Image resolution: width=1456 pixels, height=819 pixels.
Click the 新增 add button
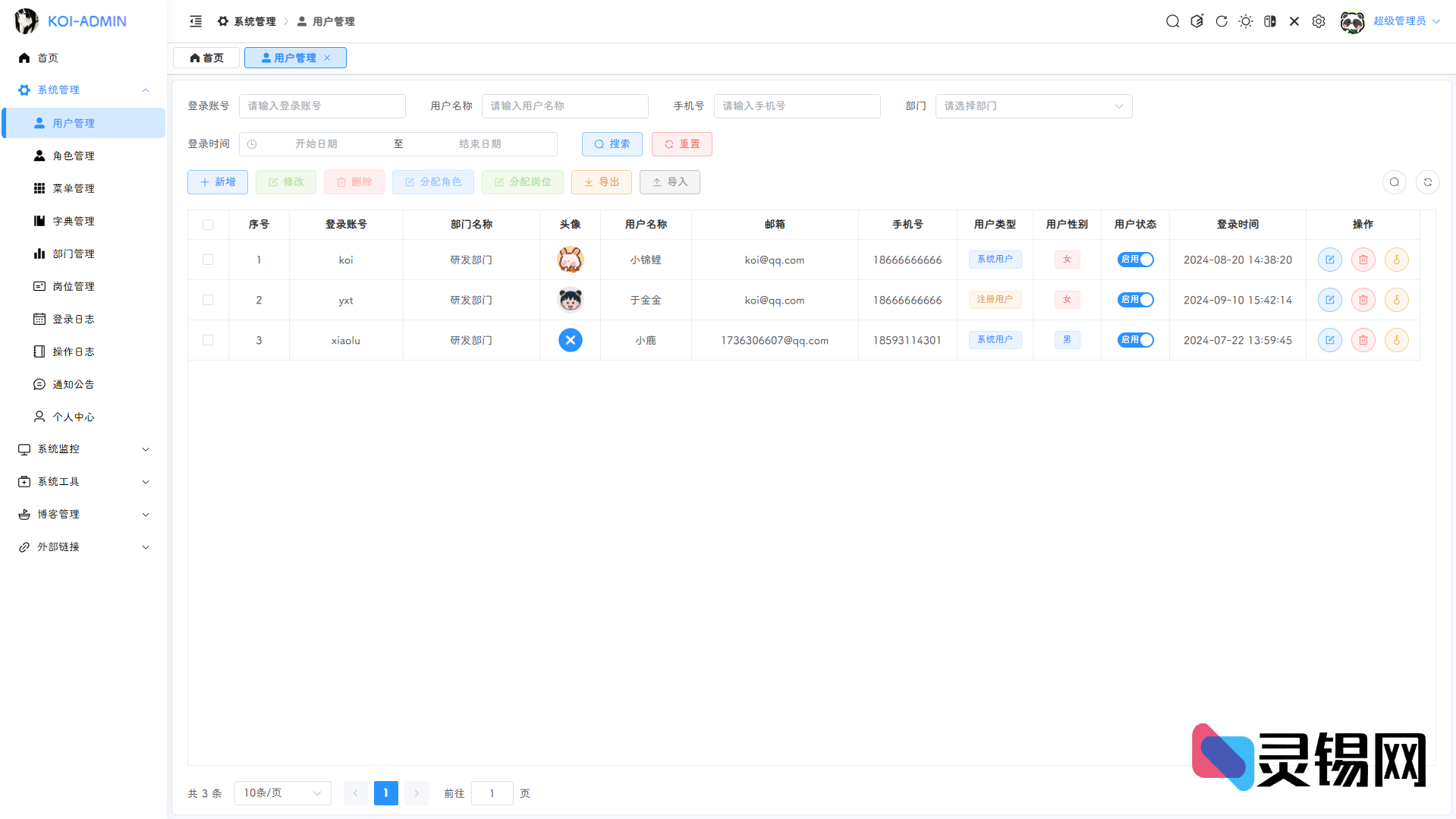pos(218,181)
